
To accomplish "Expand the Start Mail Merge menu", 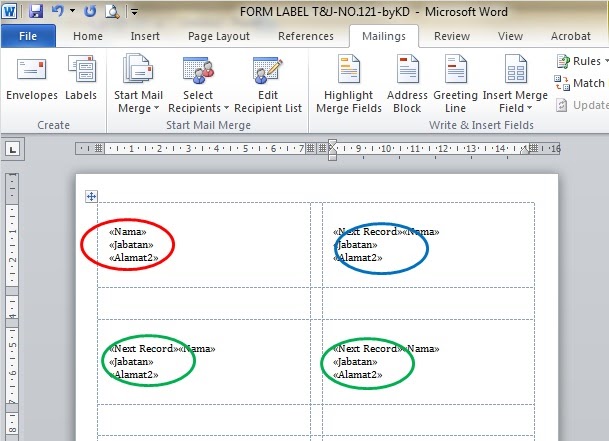I will pyautogui.click(x=138, y=84).
